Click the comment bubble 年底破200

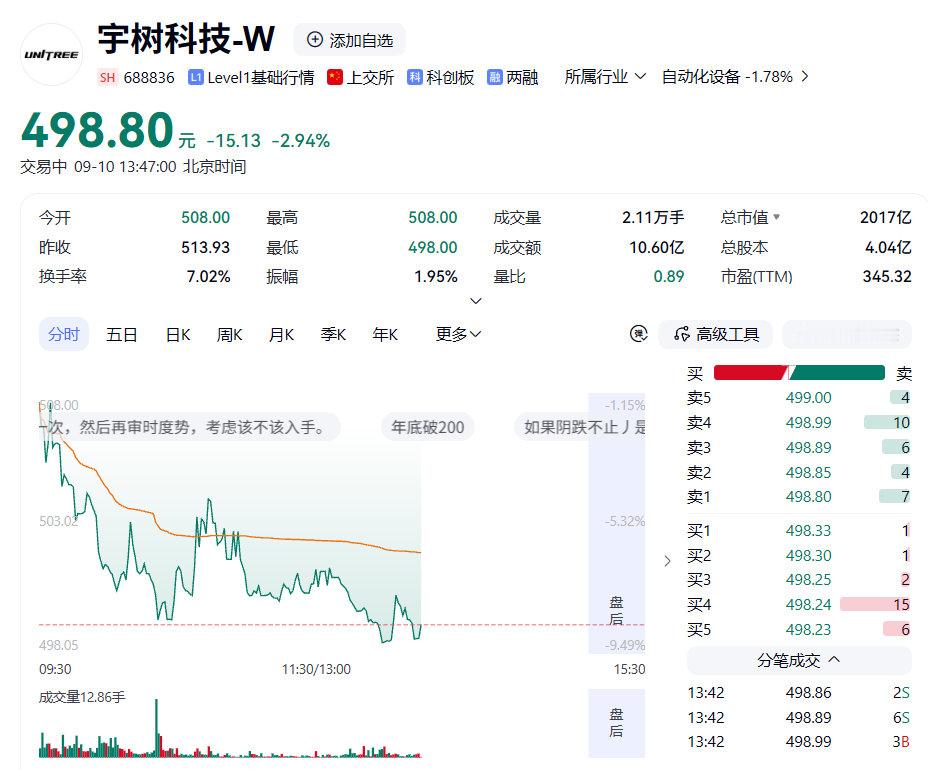pos(427,427)
